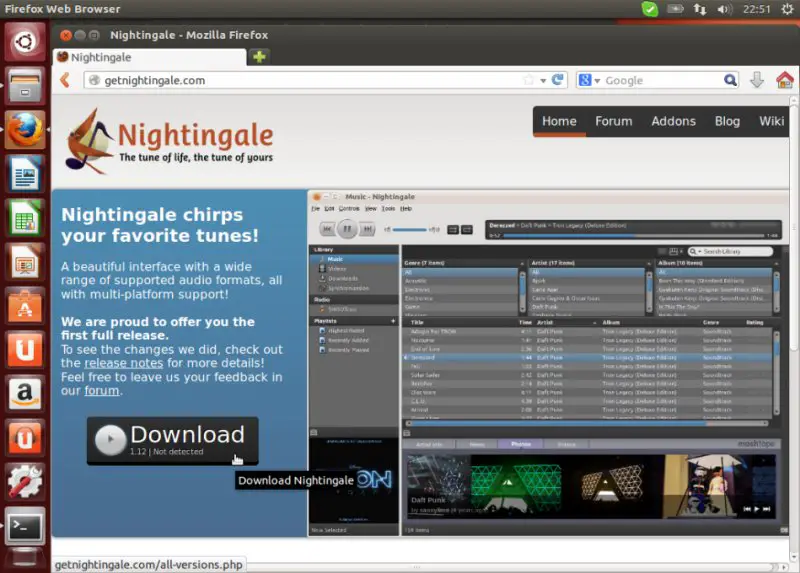The image size is (800, 573).
Task: Open the sound volume indicator
Action: pos(724,9)
